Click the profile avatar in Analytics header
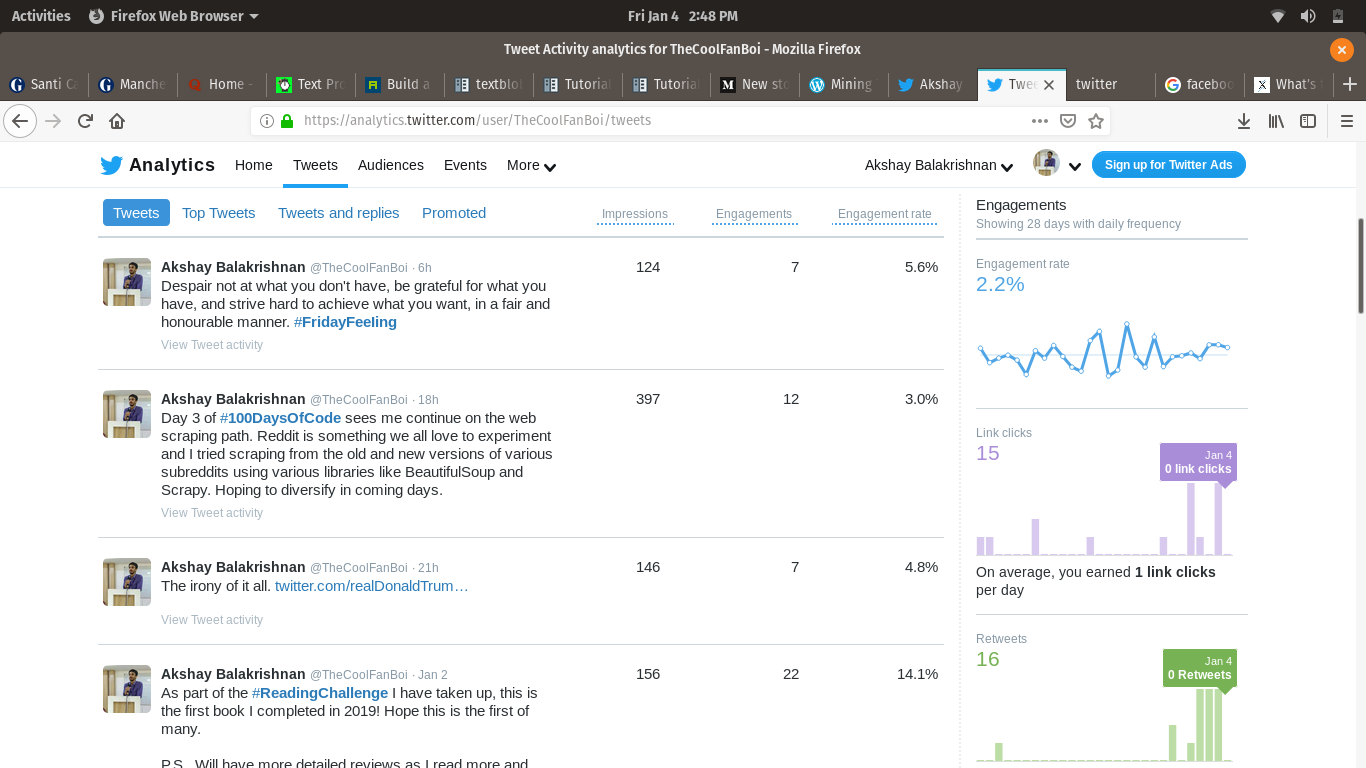This screenshot has height=768, width=1366. coord(1046,163)
